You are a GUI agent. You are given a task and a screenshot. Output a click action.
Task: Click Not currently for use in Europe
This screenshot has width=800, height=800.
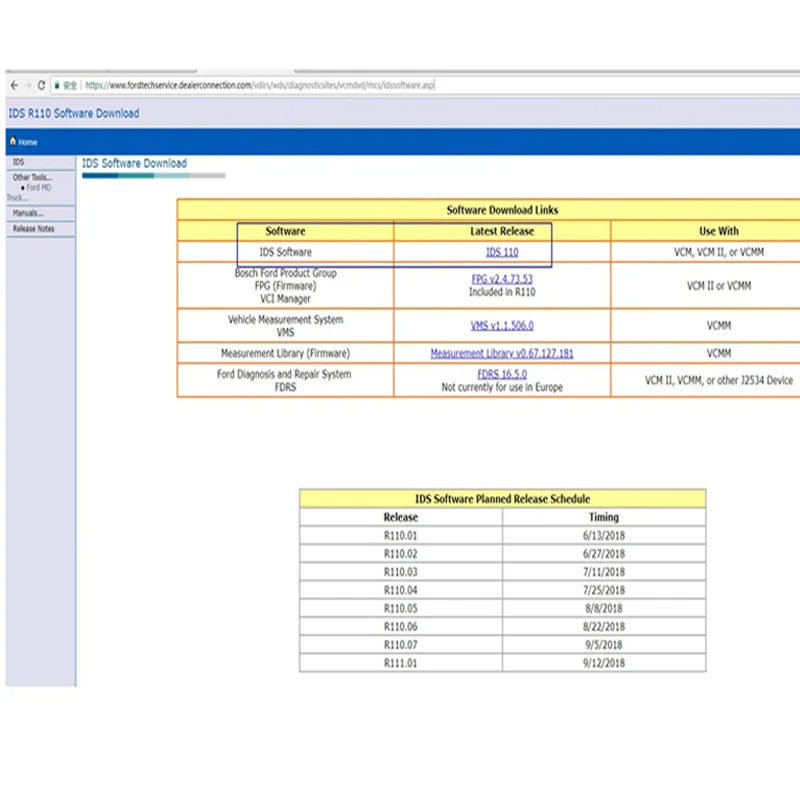[x=502, y=387]
